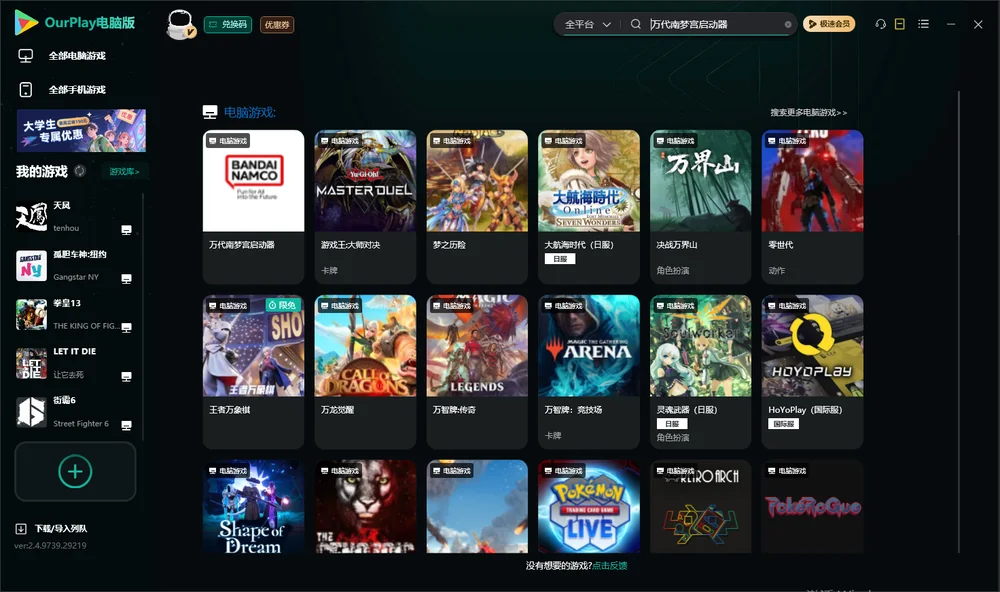Select the 万智牌:竞技场 Arena card
This screenshot has width=1000, height=592.
(589, 372)
